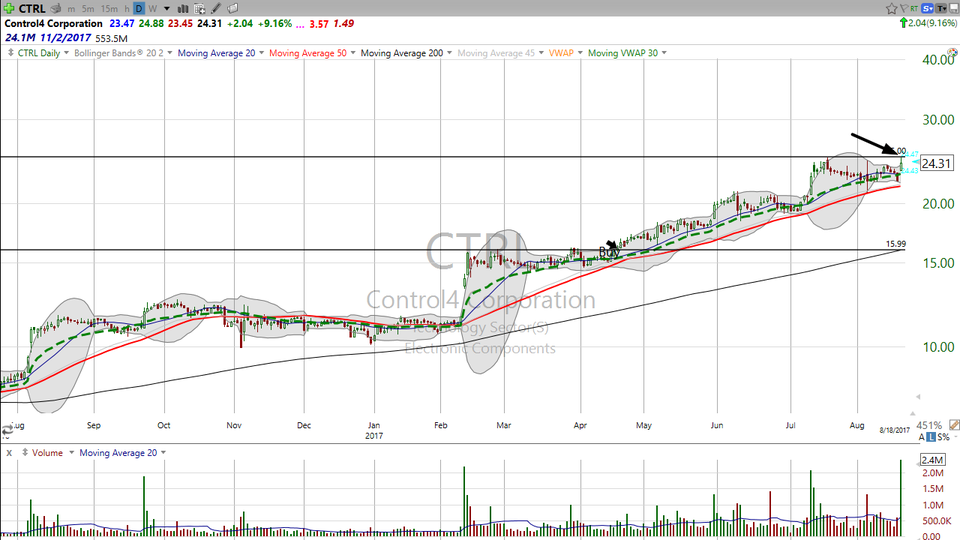Screen dimensions: 960x540
Task: Switch to the 1-minute (m) timeframe
Action: coord(72,9)
